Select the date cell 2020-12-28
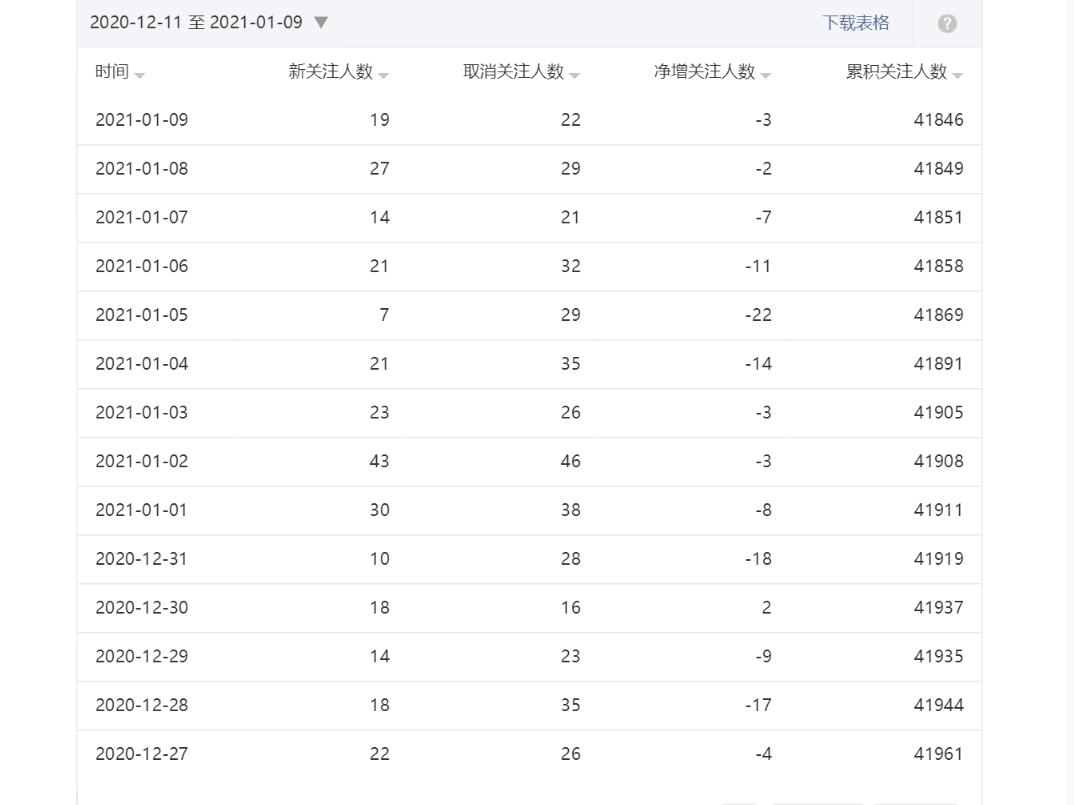Screen dimensions: 1074x805 [142, 705]
